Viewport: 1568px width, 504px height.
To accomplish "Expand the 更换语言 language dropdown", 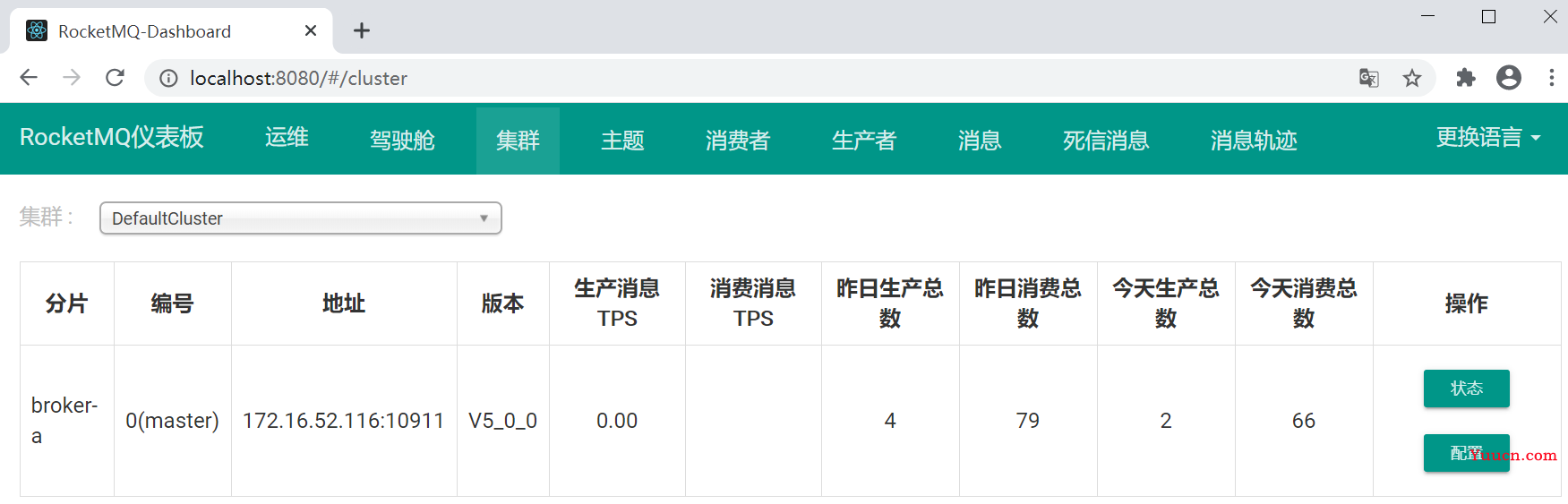I will [1488, 137].
